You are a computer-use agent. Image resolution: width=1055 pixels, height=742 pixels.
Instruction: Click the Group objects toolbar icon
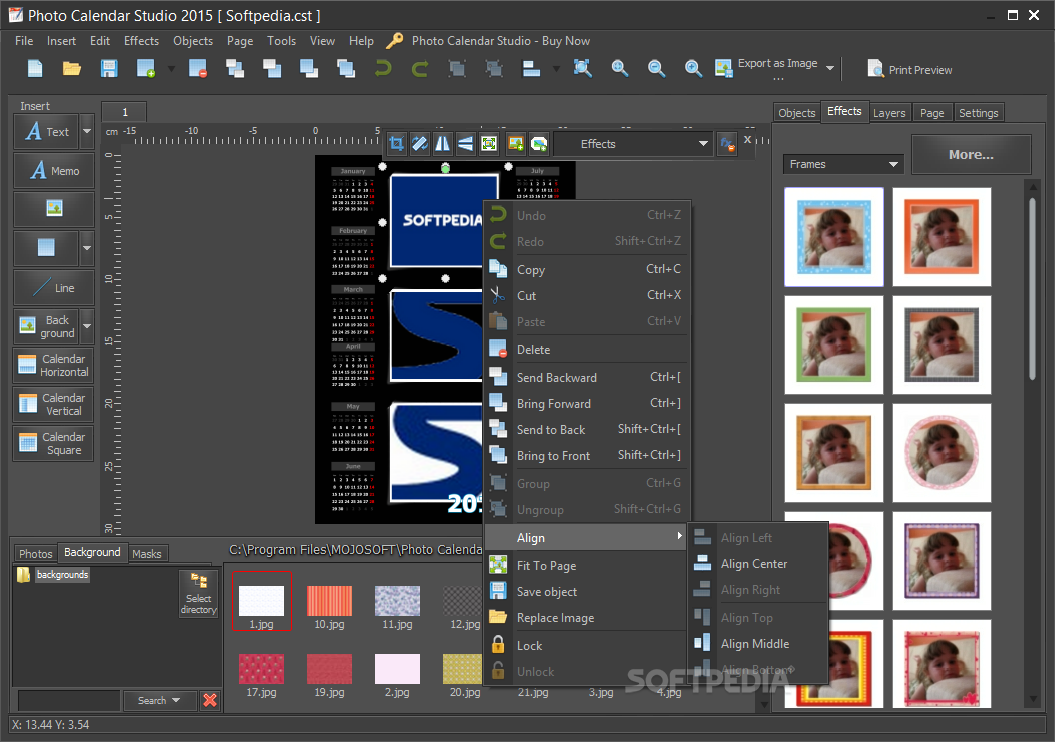[x=457, y=69]
